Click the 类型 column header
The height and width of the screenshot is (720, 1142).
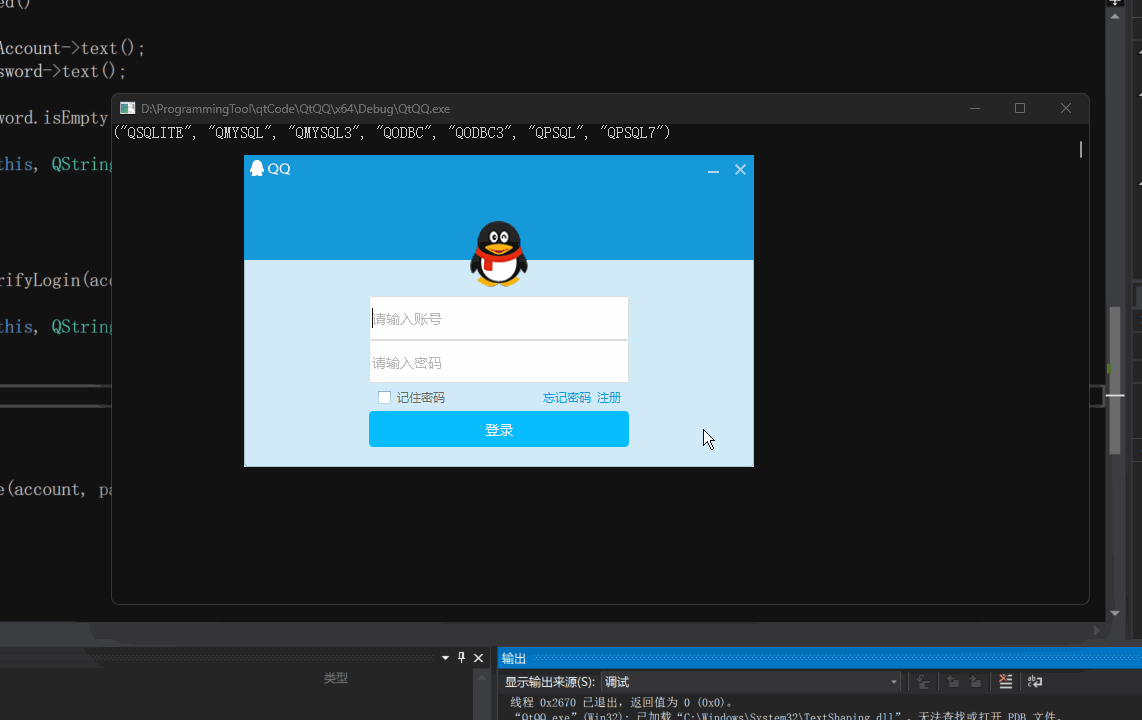pos(336,678)
